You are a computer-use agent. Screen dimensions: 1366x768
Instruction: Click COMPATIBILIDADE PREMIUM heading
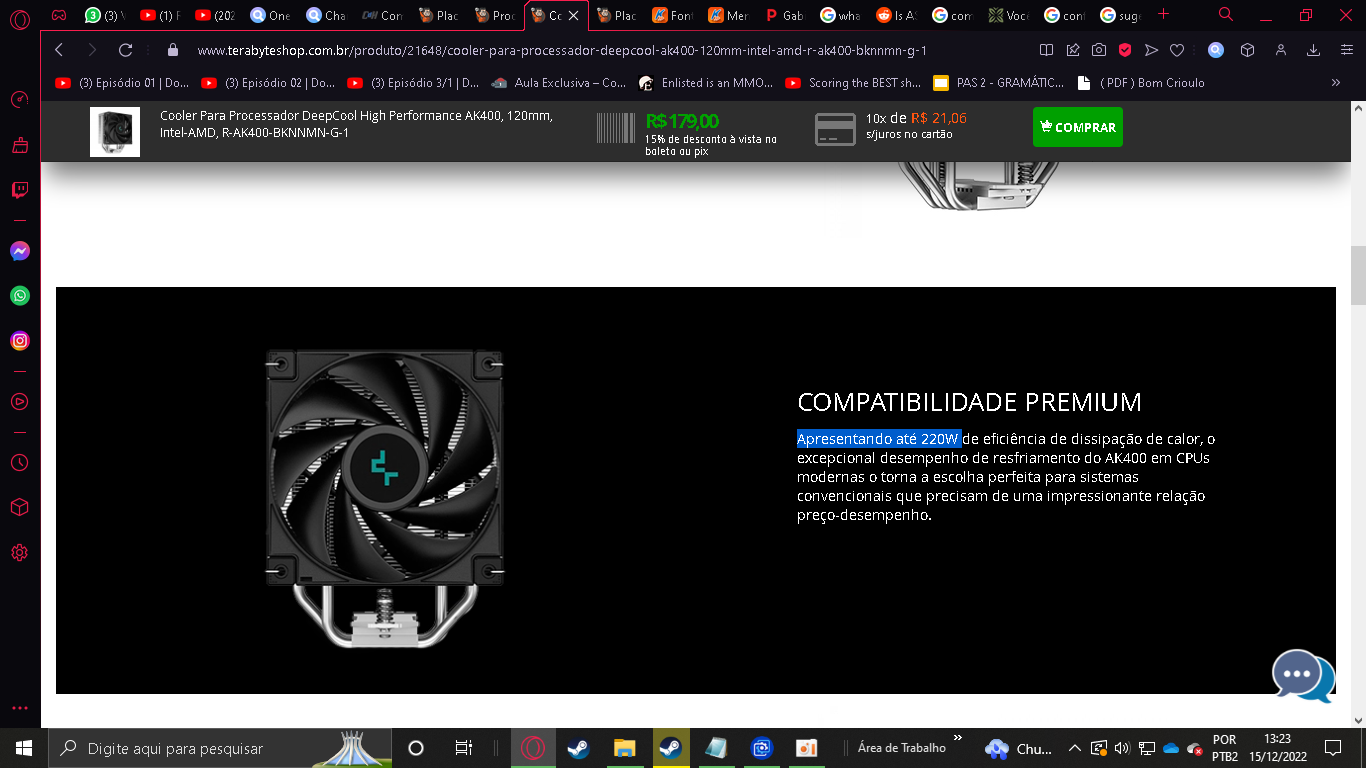coord(969,402)
